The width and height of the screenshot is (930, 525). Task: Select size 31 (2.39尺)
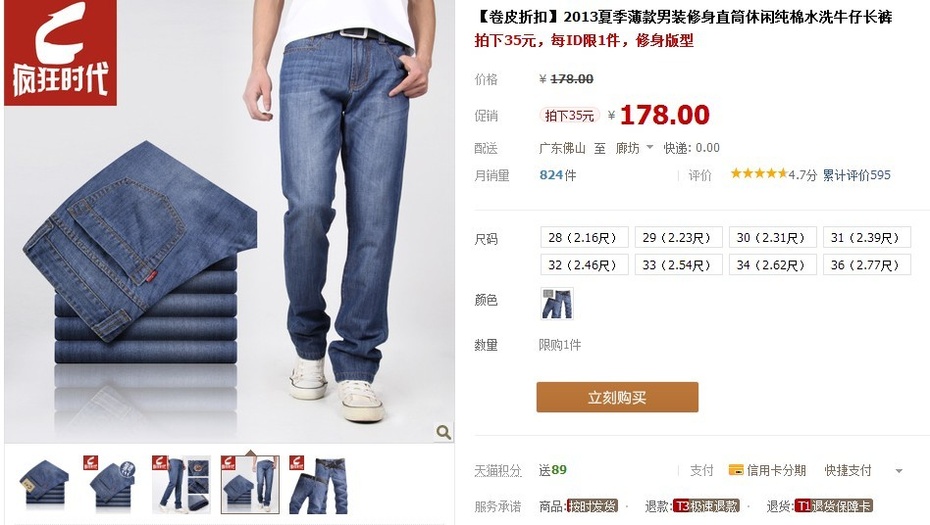tap(867, 237)
